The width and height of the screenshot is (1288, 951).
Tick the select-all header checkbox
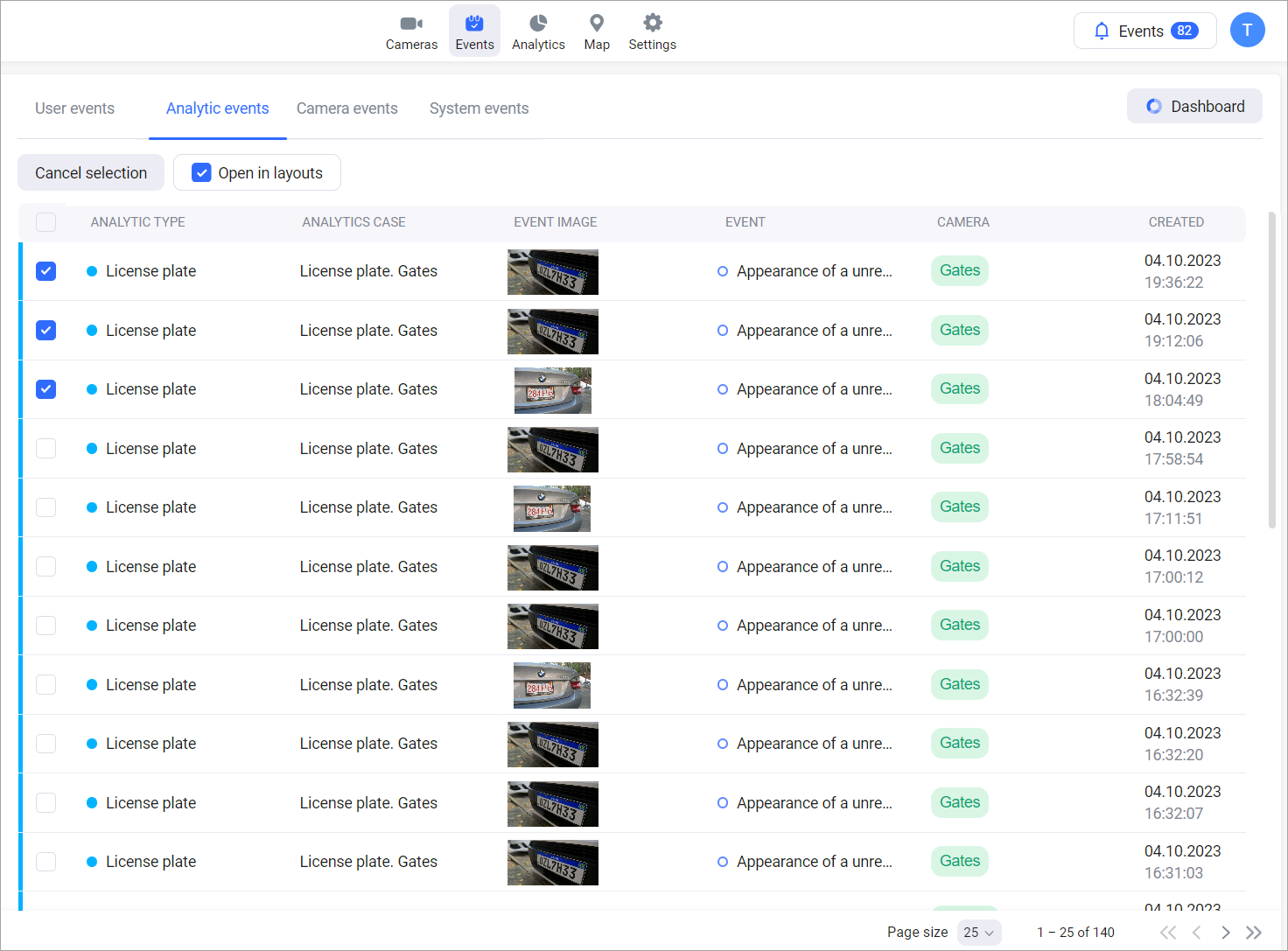coord(46,222)
